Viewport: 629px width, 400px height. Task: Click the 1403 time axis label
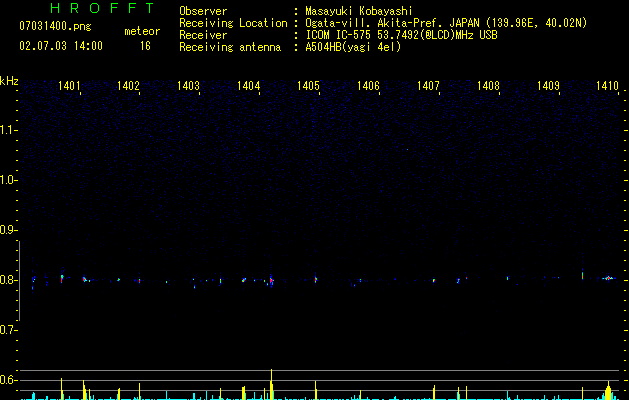tap(189, 85)
